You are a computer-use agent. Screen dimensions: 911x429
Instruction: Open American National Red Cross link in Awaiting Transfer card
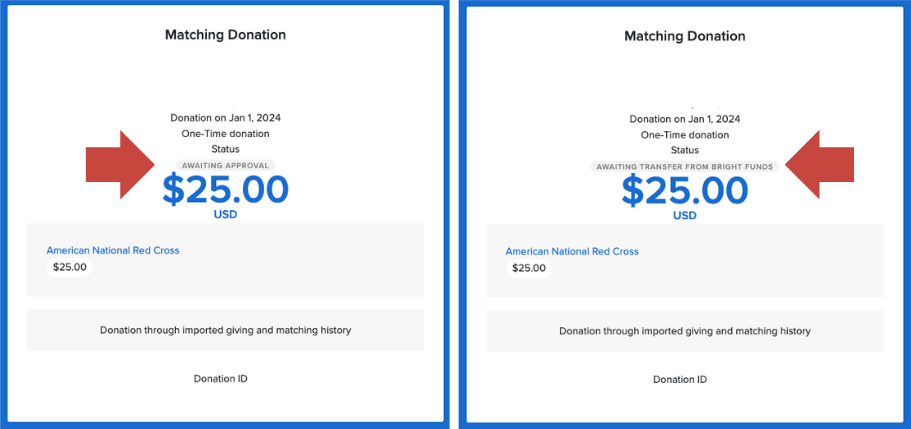pos(572,251)
